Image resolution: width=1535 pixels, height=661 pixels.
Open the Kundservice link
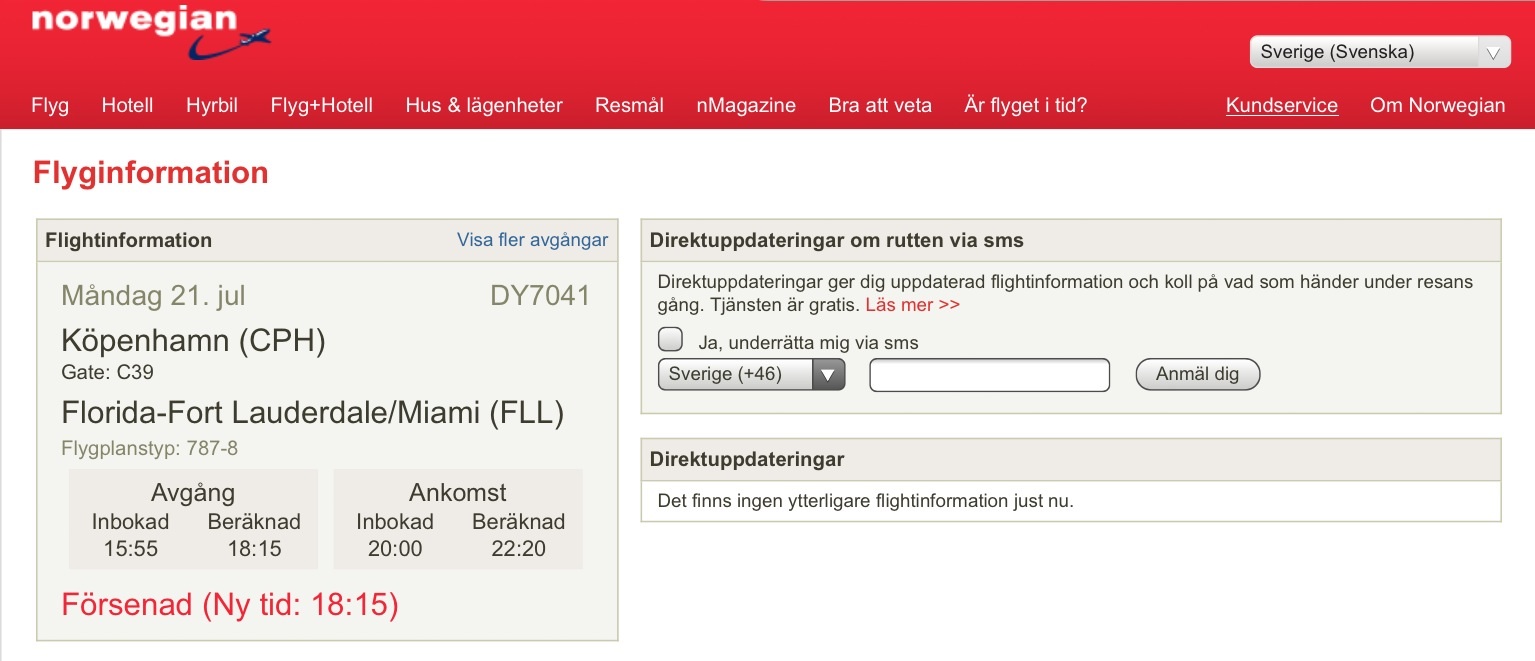(1282, 105)
